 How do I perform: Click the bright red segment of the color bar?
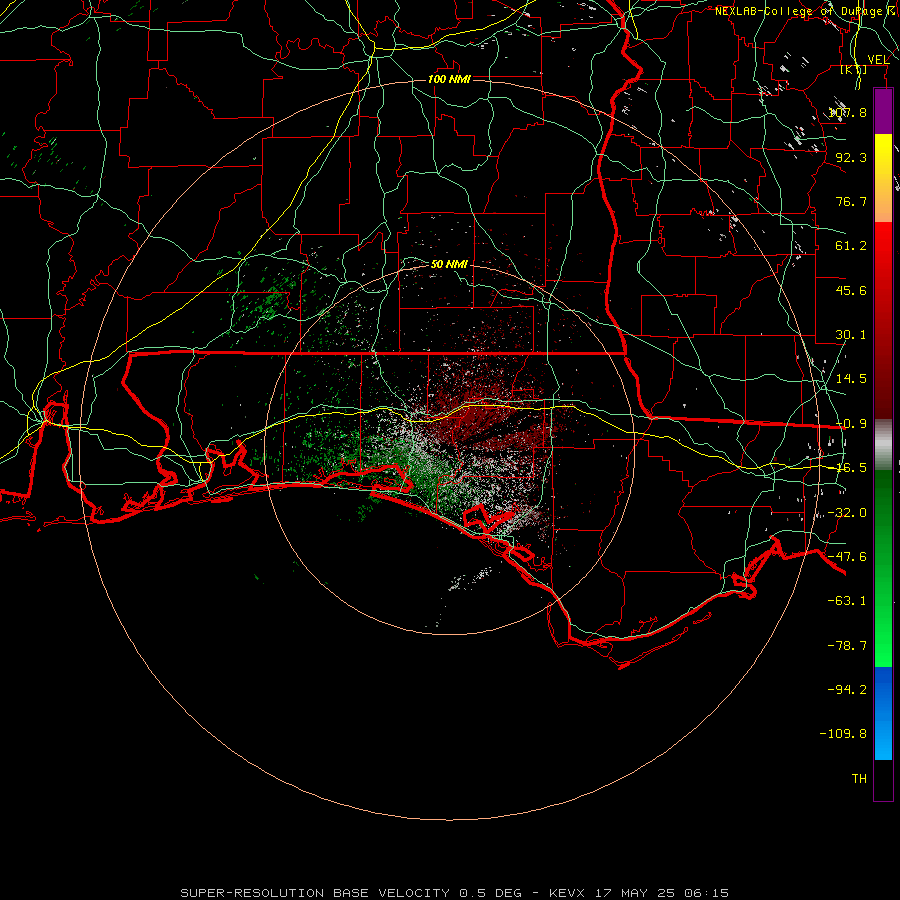(x=883, y=255)
